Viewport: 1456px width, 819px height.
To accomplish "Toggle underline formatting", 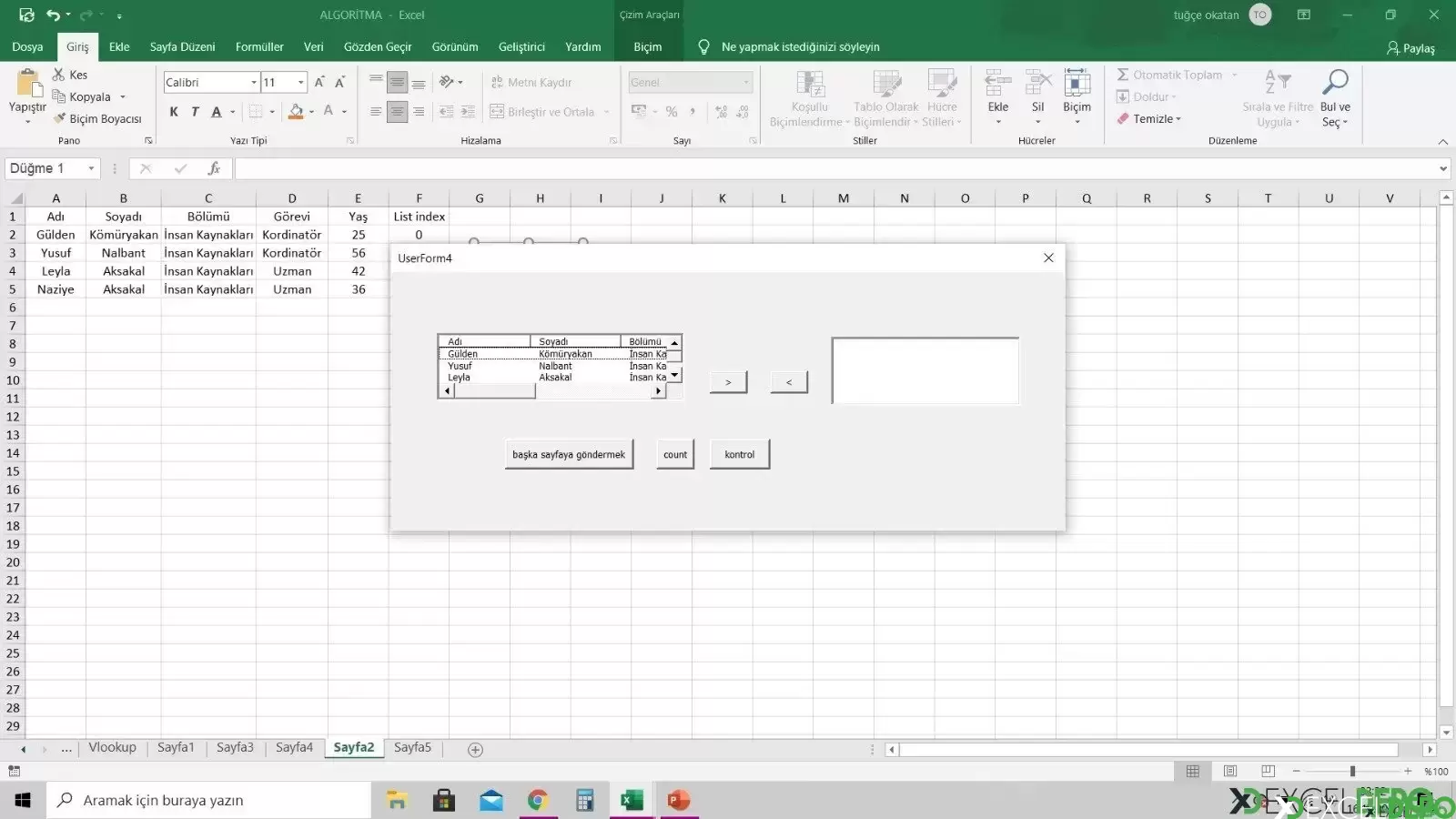I will [x=217, y=112].
